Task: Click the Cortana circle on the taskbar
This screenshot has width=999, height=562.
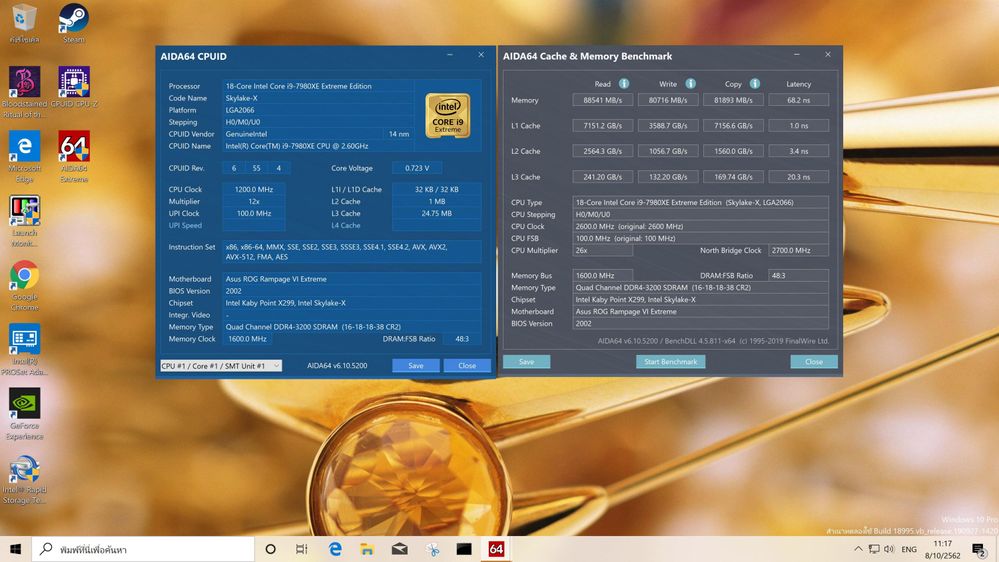Action: coord(270,549)
